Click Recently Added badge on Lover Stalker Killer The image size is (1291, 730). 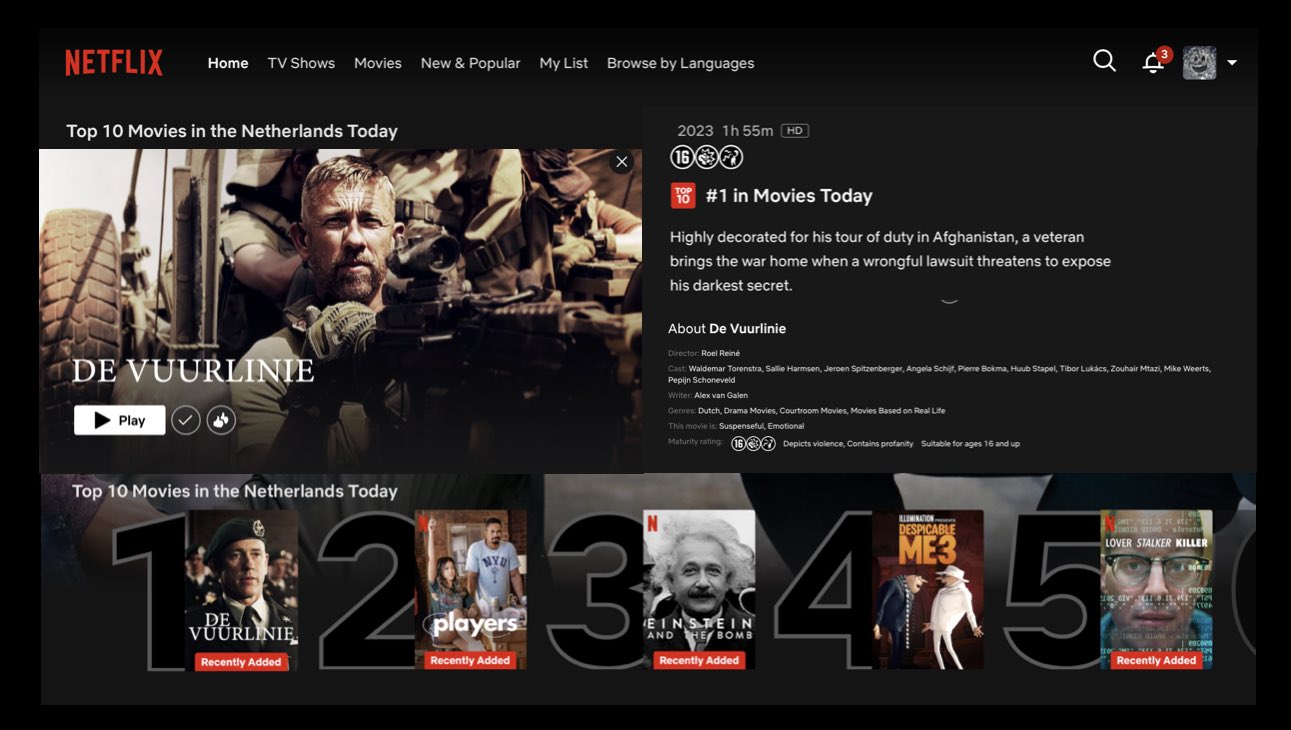click(1156, 660)
